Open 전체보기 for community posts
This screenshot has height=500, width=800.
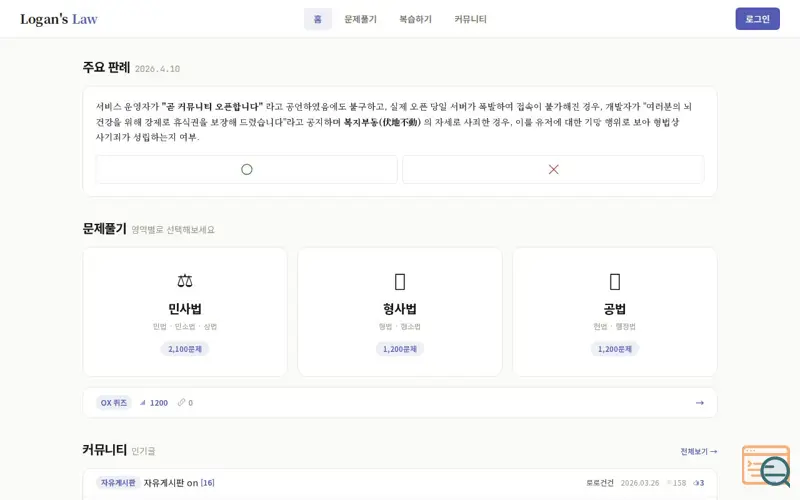[698, 452]
